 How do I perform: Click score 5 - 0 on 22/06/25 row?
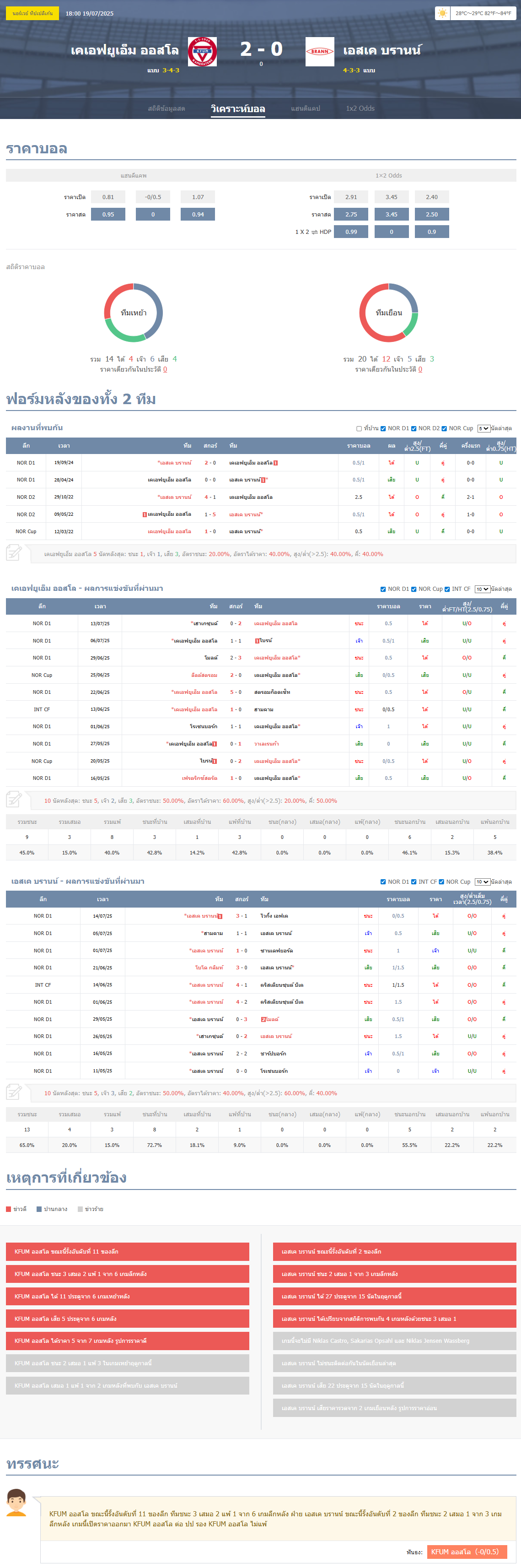point(236,693)
